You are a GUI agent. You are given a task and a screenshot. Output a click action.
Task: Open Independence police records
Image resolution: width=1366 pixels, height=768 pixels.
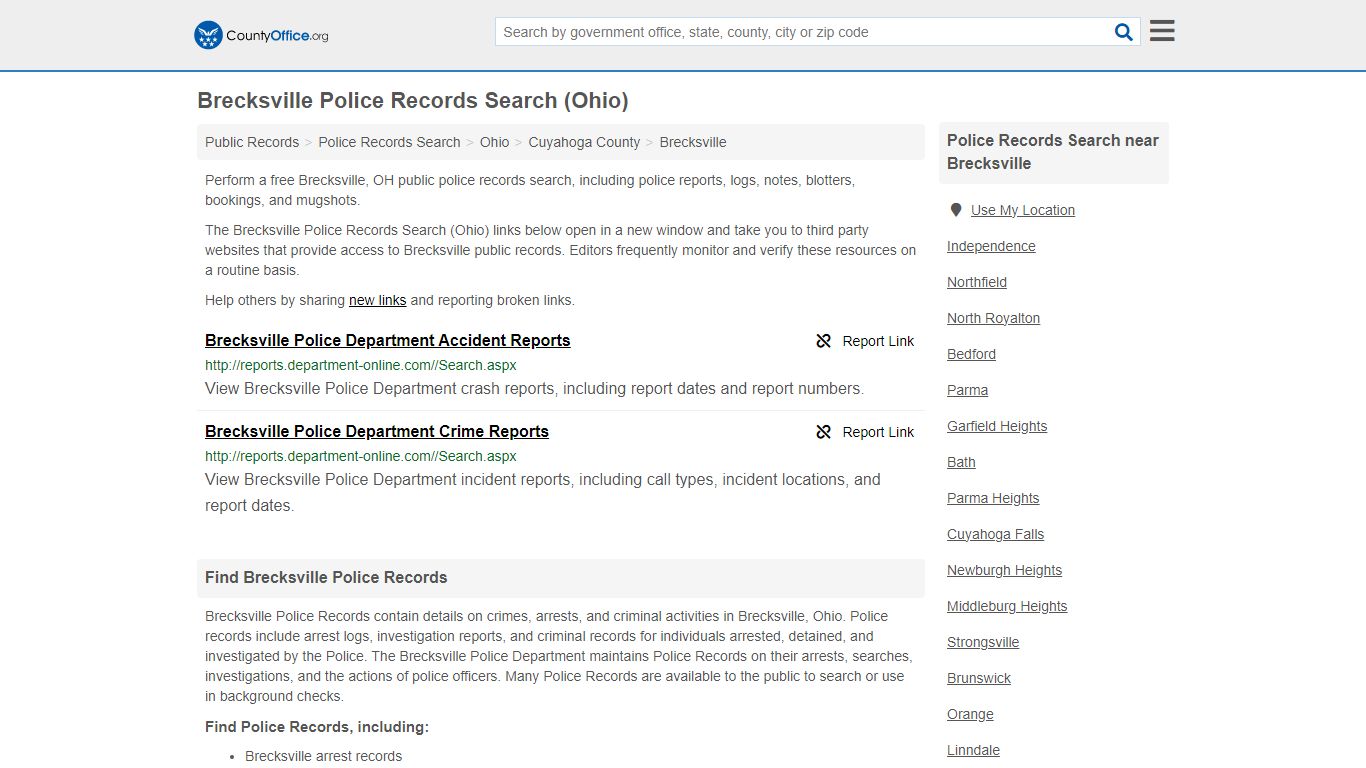point(991,246)
